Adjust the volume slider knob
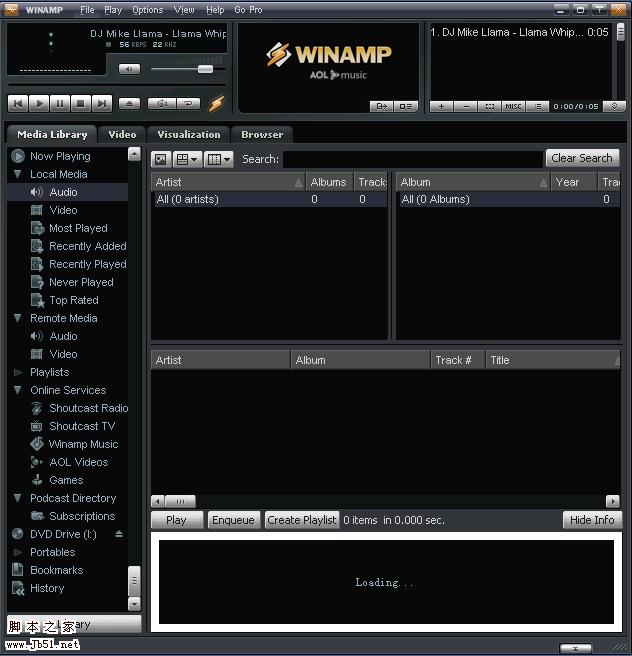The height and width of the screenshot is (656, 632). (205, 69)
